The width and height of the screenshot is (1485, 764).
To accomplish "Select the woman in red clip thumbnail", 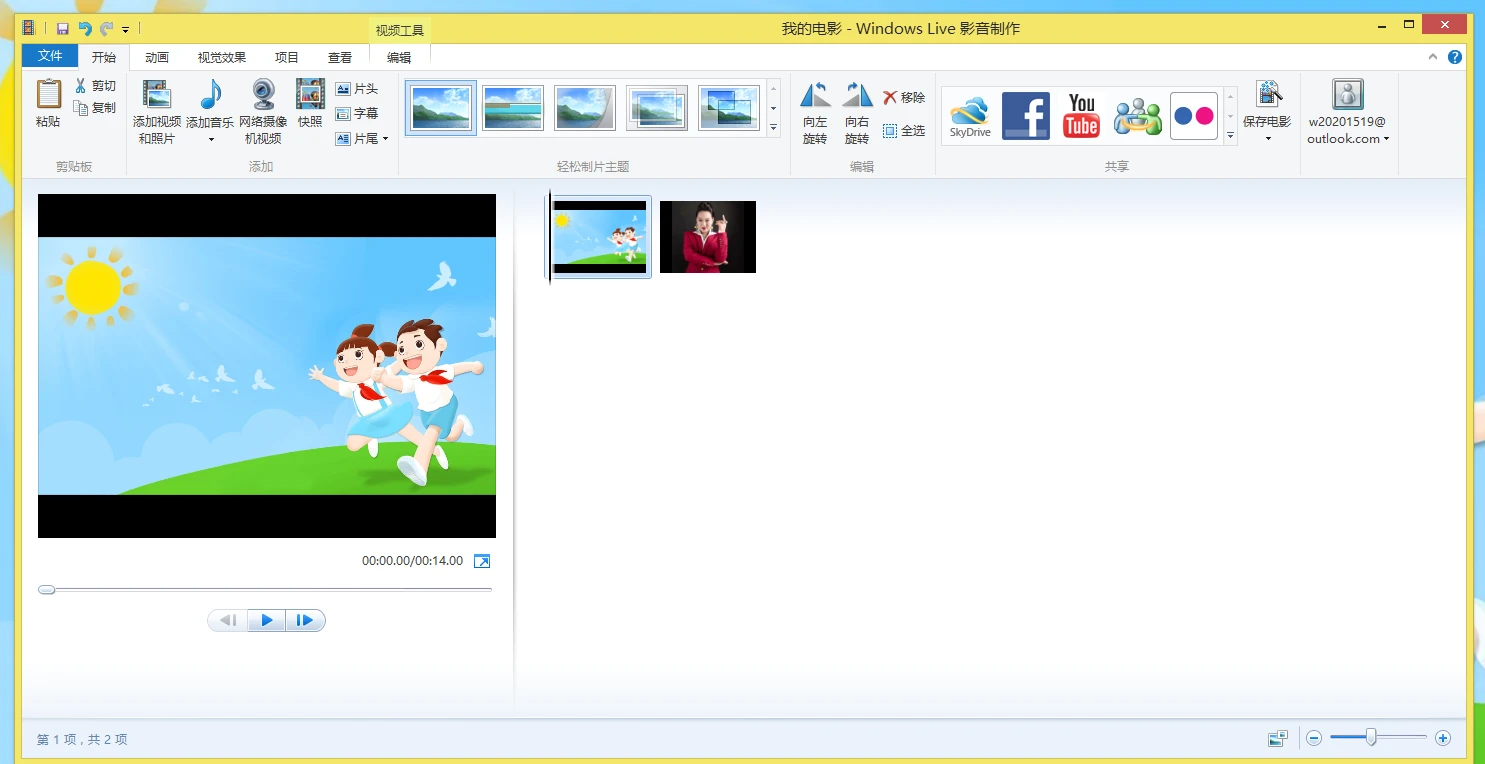I will (x=708, y=237).
